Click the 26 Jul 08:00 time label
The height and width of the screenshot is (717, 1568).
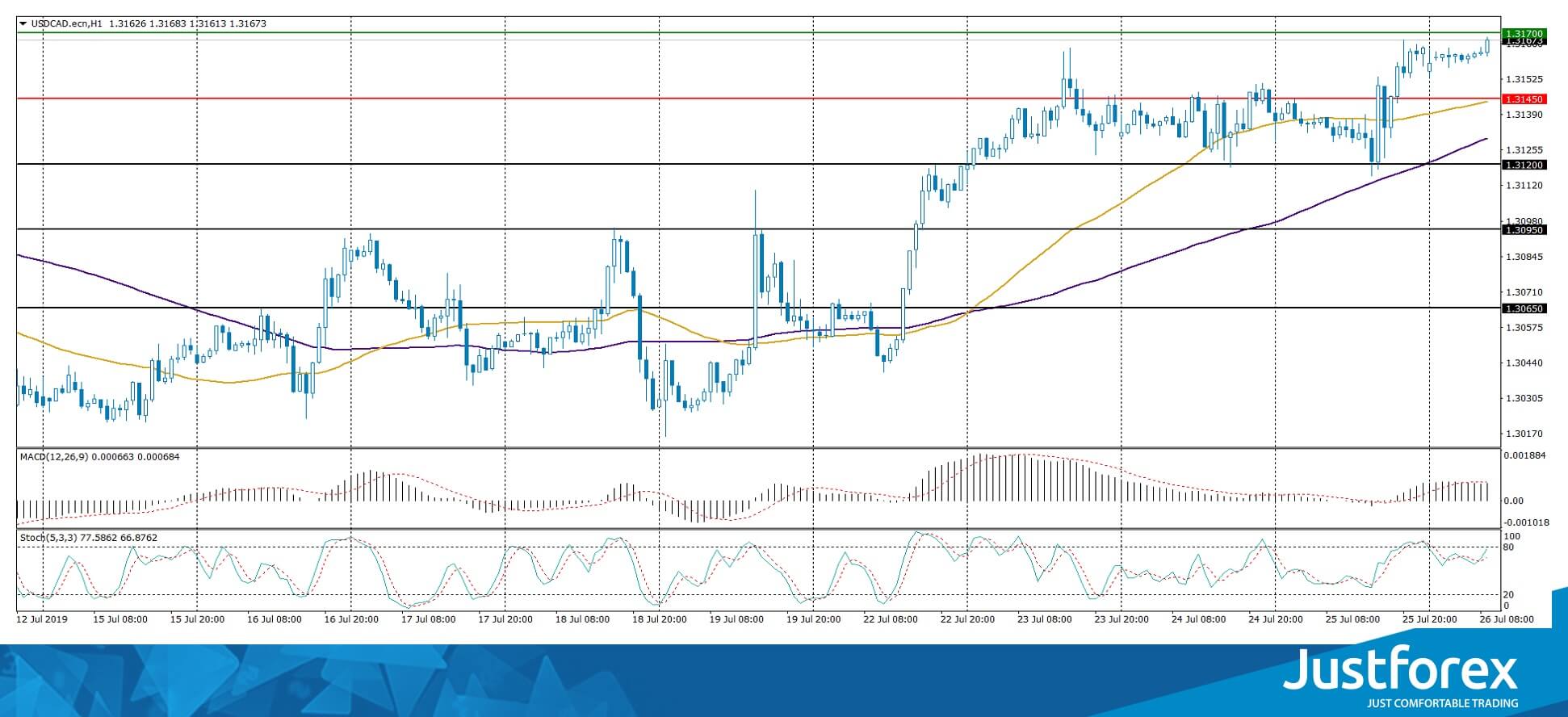(1507, 619)
